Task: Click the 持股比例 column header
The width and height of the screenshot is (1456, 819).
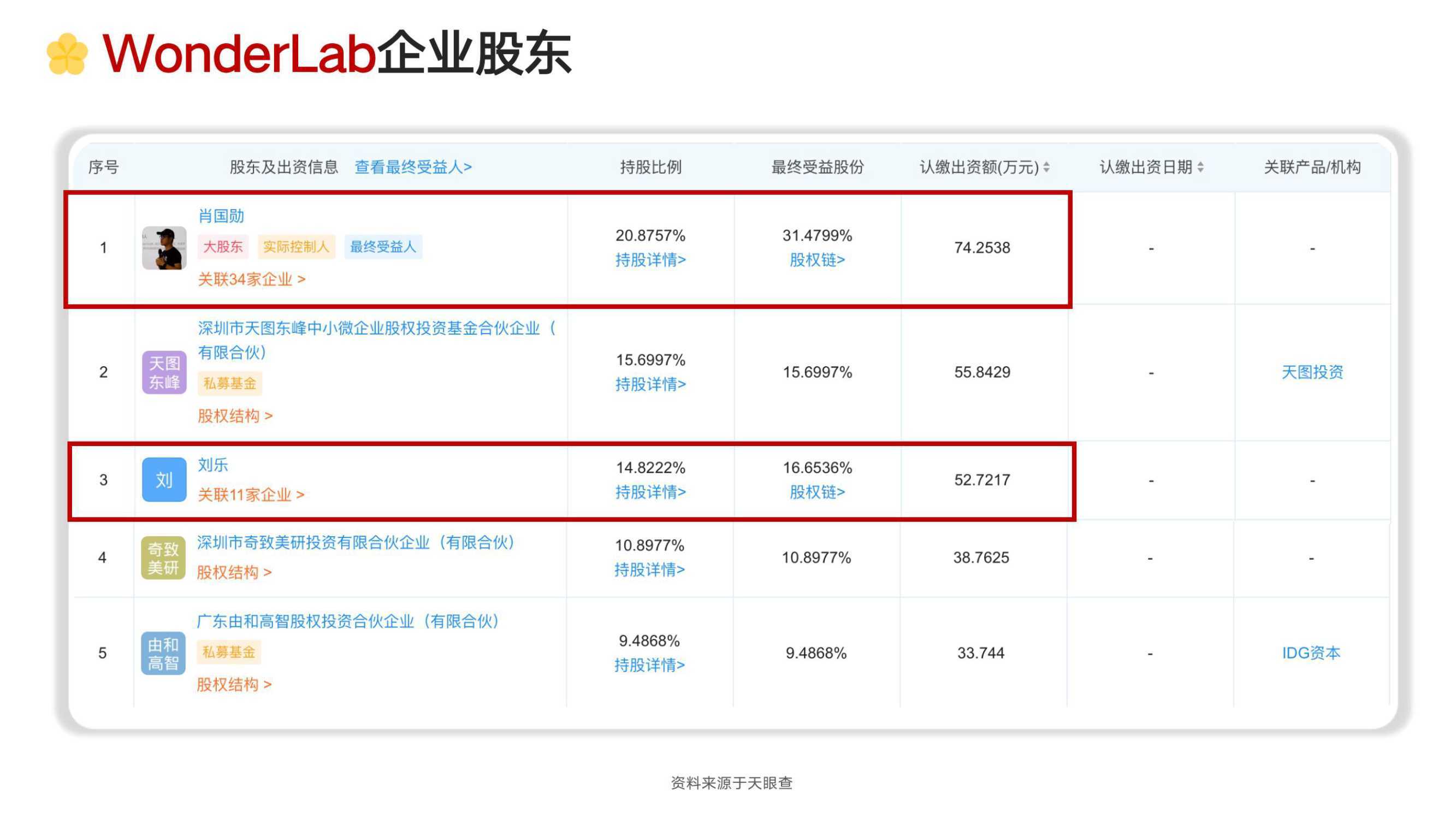Action: pyautogui.click(x=650, y=167)
